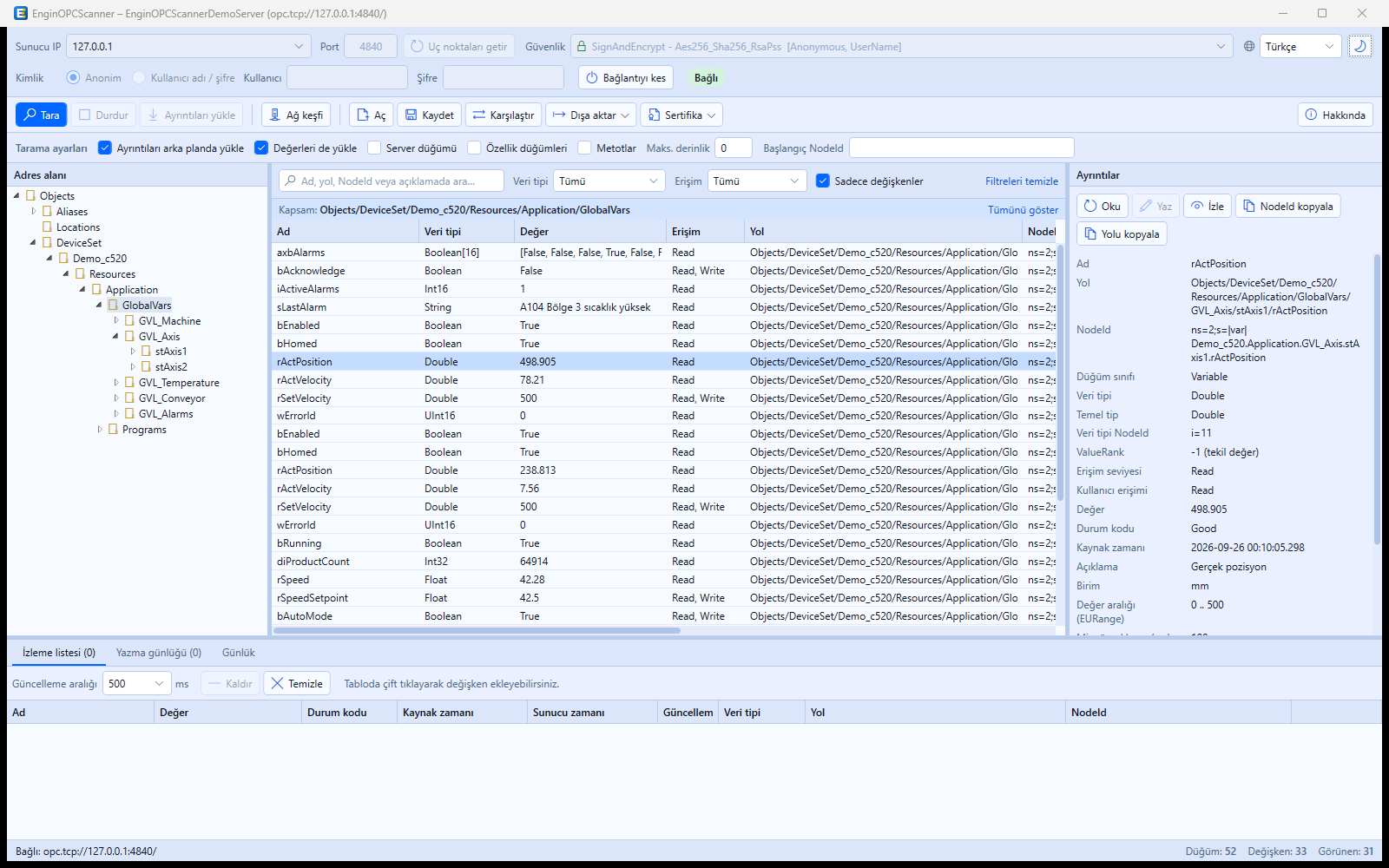Sort table by the Veri tipi column header
The image size is (1389, 868).
pyautogui.click(x=466, y=232)
